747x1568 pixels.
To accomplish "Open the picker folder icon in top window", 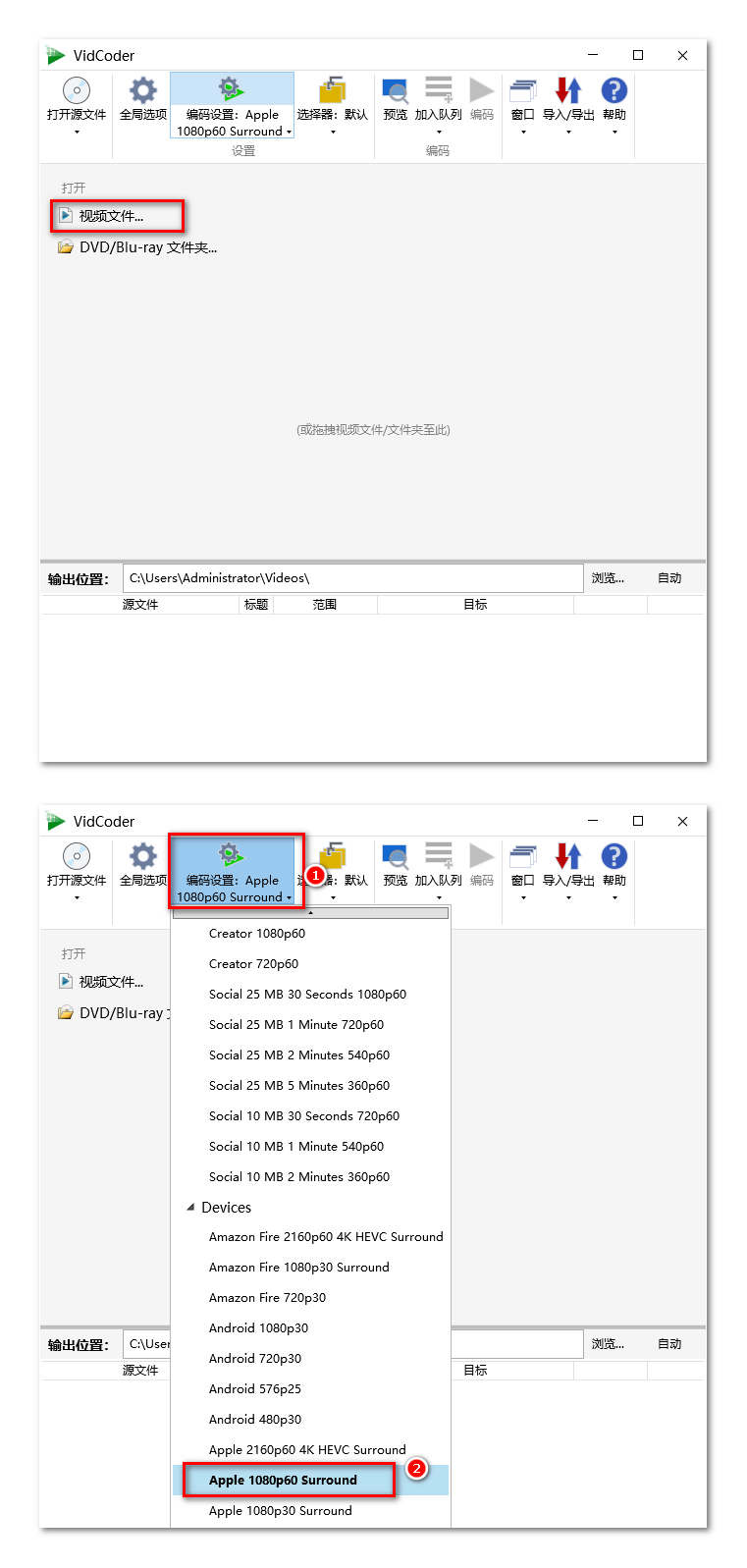I will tap(333, 90).
